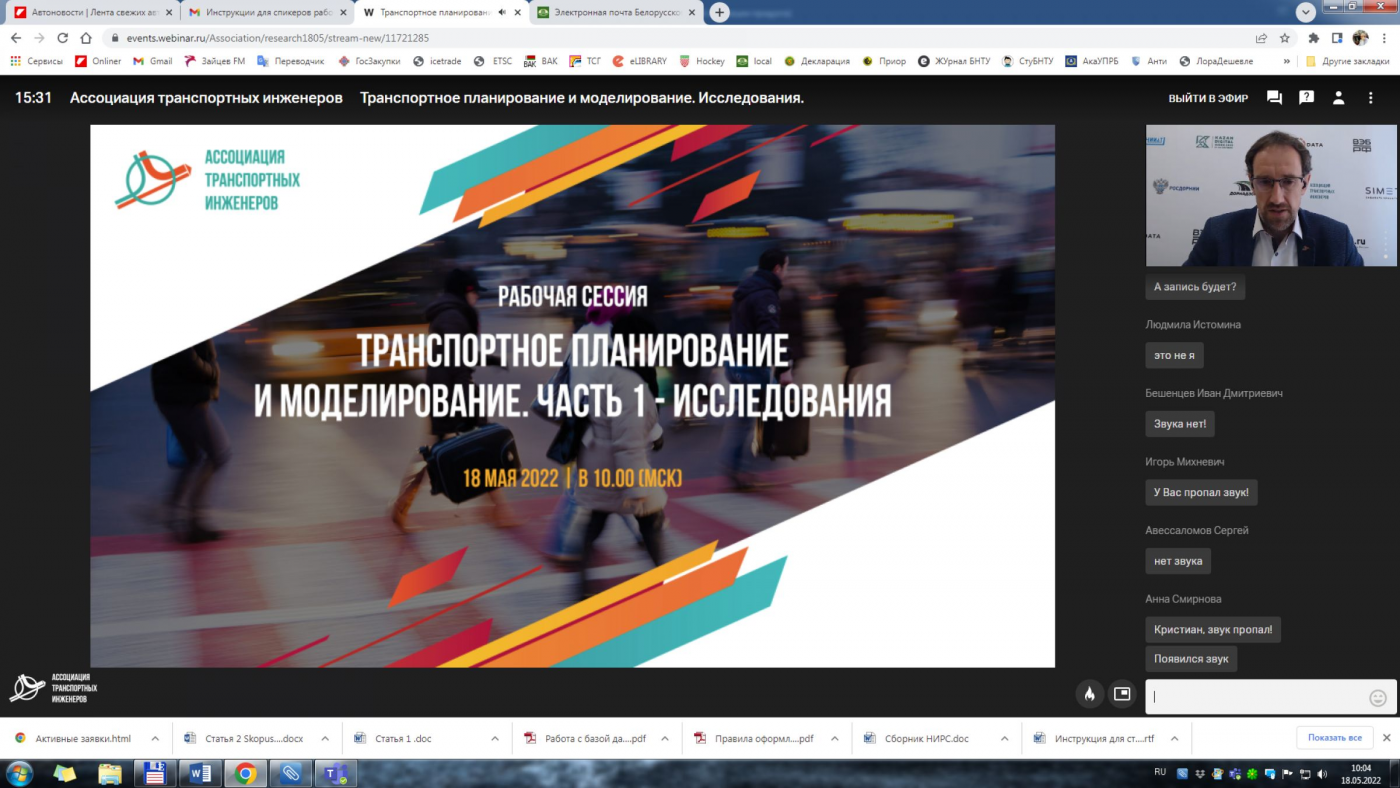Click chat author name Игорь Михневич
Viewport: 1400px width, 788px height.
tap(1185, 462)
